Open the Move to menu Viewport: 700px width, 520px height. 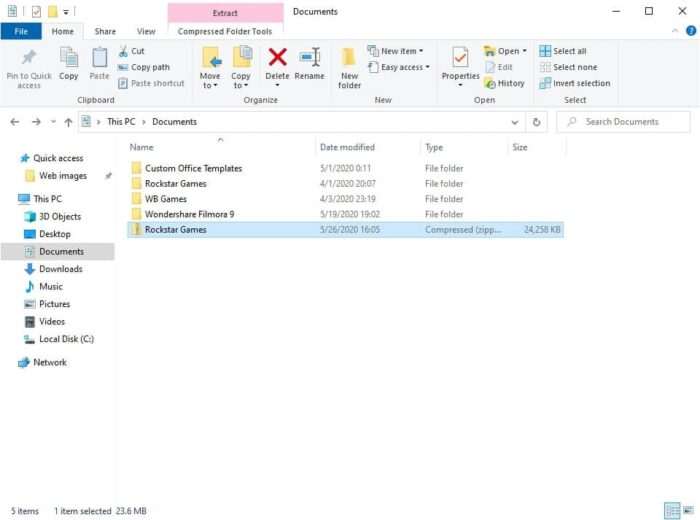pyautogui.click(x=210, y=67)
